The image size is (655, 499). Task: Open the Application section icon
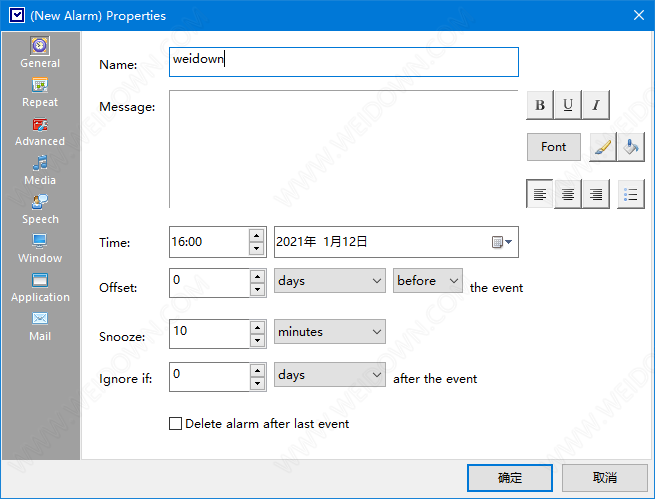(x=40, y=280)
